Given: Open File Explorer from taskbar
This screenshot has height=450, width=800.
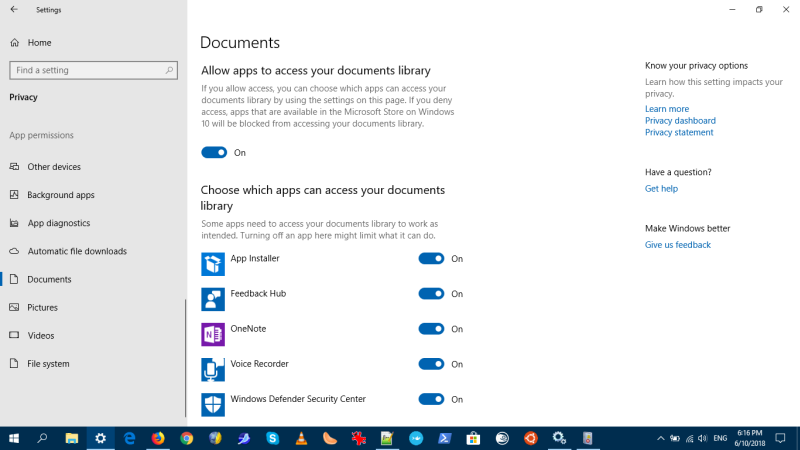Looking at the screenshot, I should 71,438.
